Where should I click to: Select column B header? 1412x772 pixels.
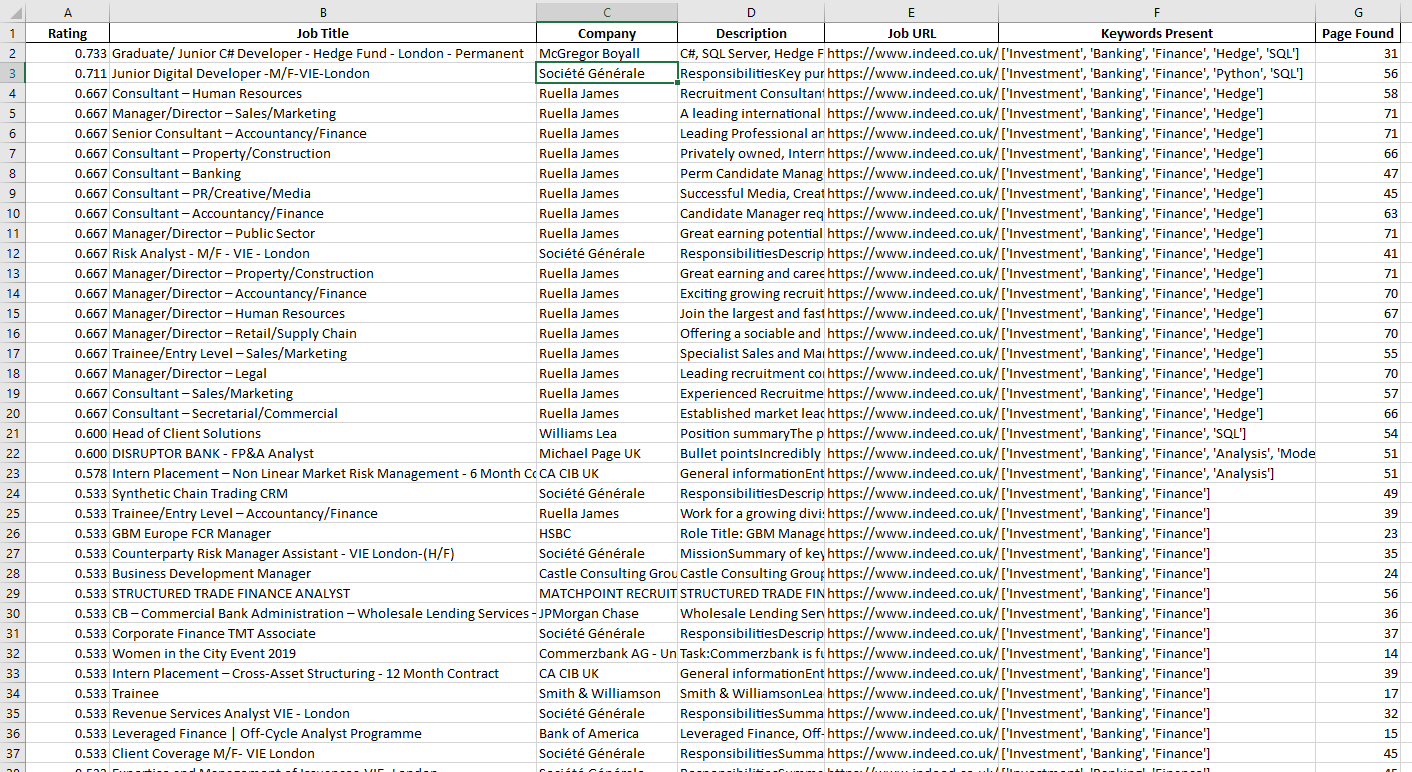pyautogui.click(x=323, y=11)
